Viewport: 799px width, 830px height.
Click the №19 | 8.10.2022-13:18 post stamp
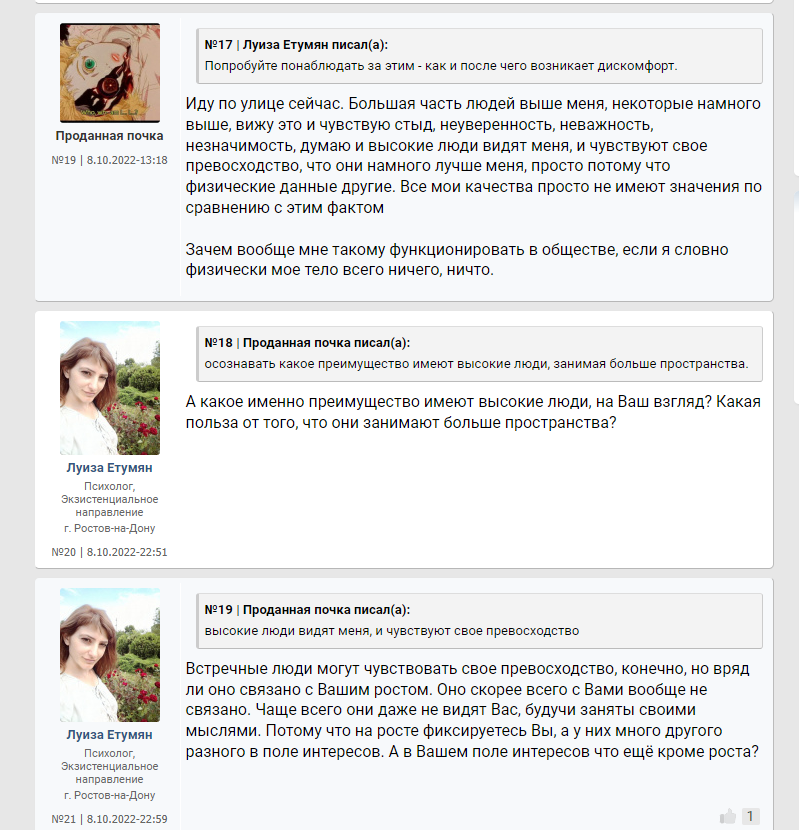tap(110, 160)
